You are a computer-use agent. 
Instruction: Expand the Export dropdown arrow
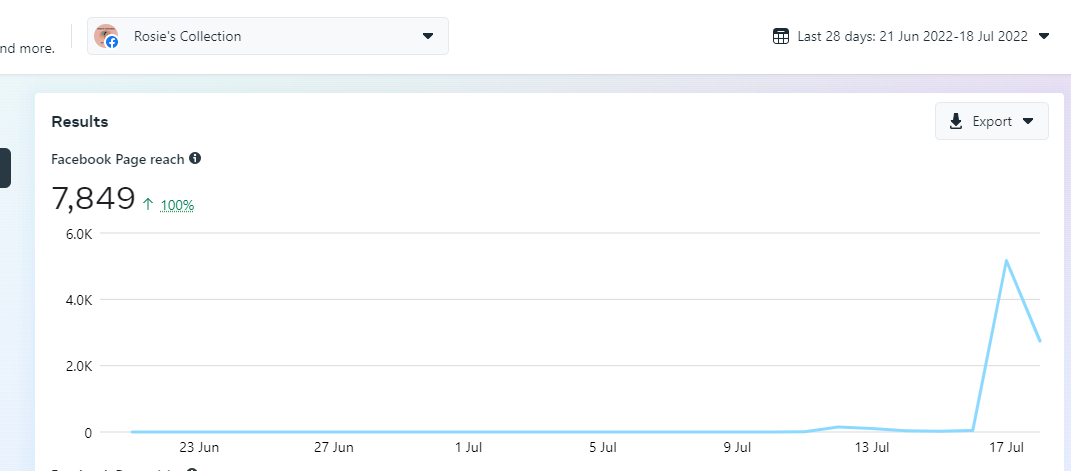coord(1028,122)
